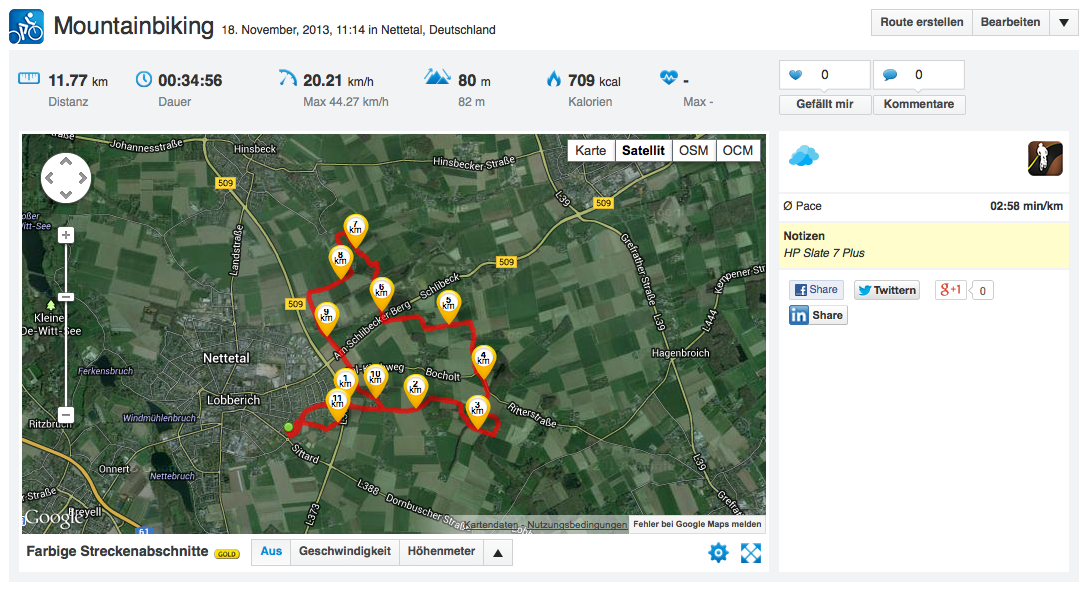Image resolution: width=1088 pixels, height=591 pixels.
Task: Switch map to Satellit view
Action: (x=643, y=151)
